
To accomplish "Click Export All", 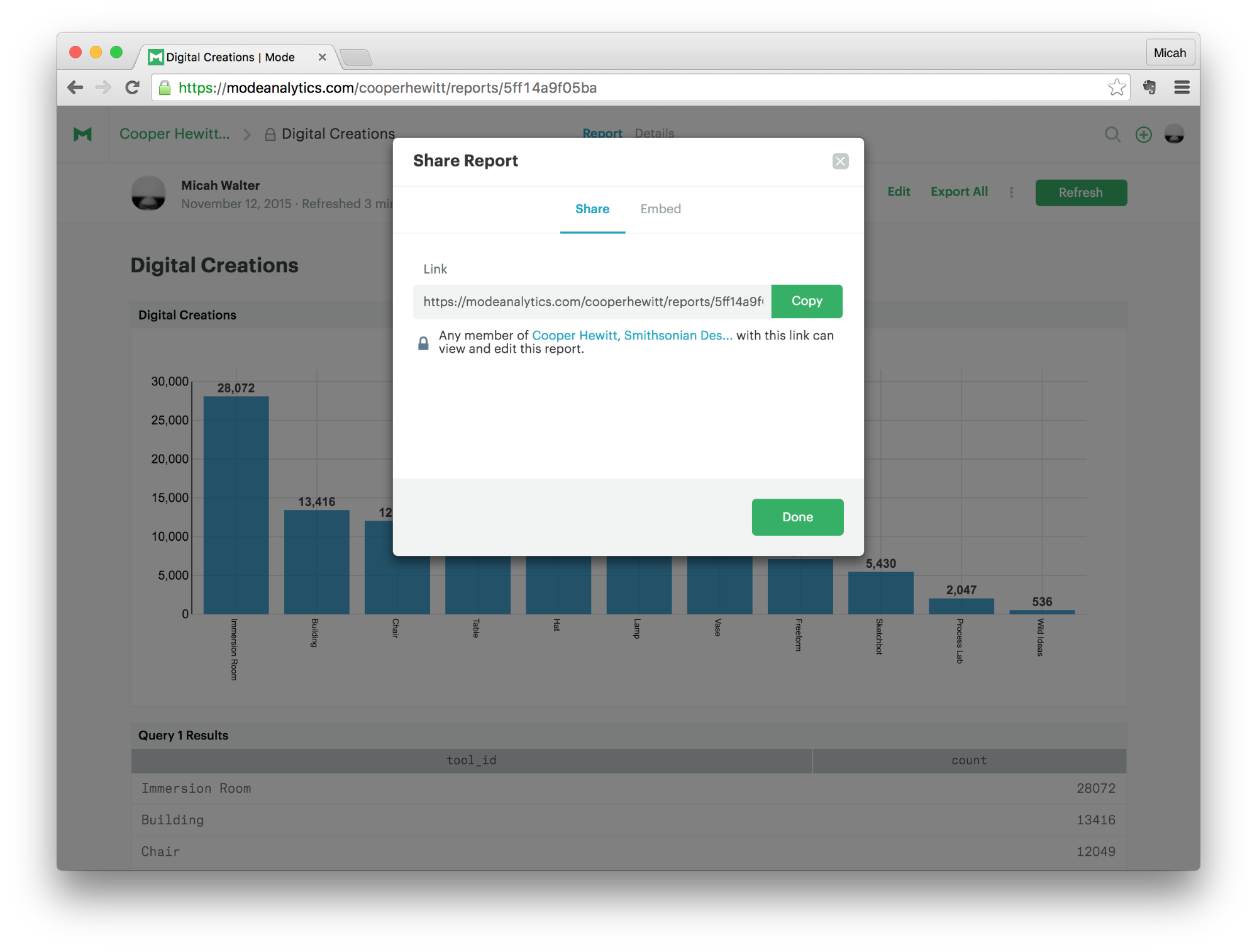I will 959,192.
